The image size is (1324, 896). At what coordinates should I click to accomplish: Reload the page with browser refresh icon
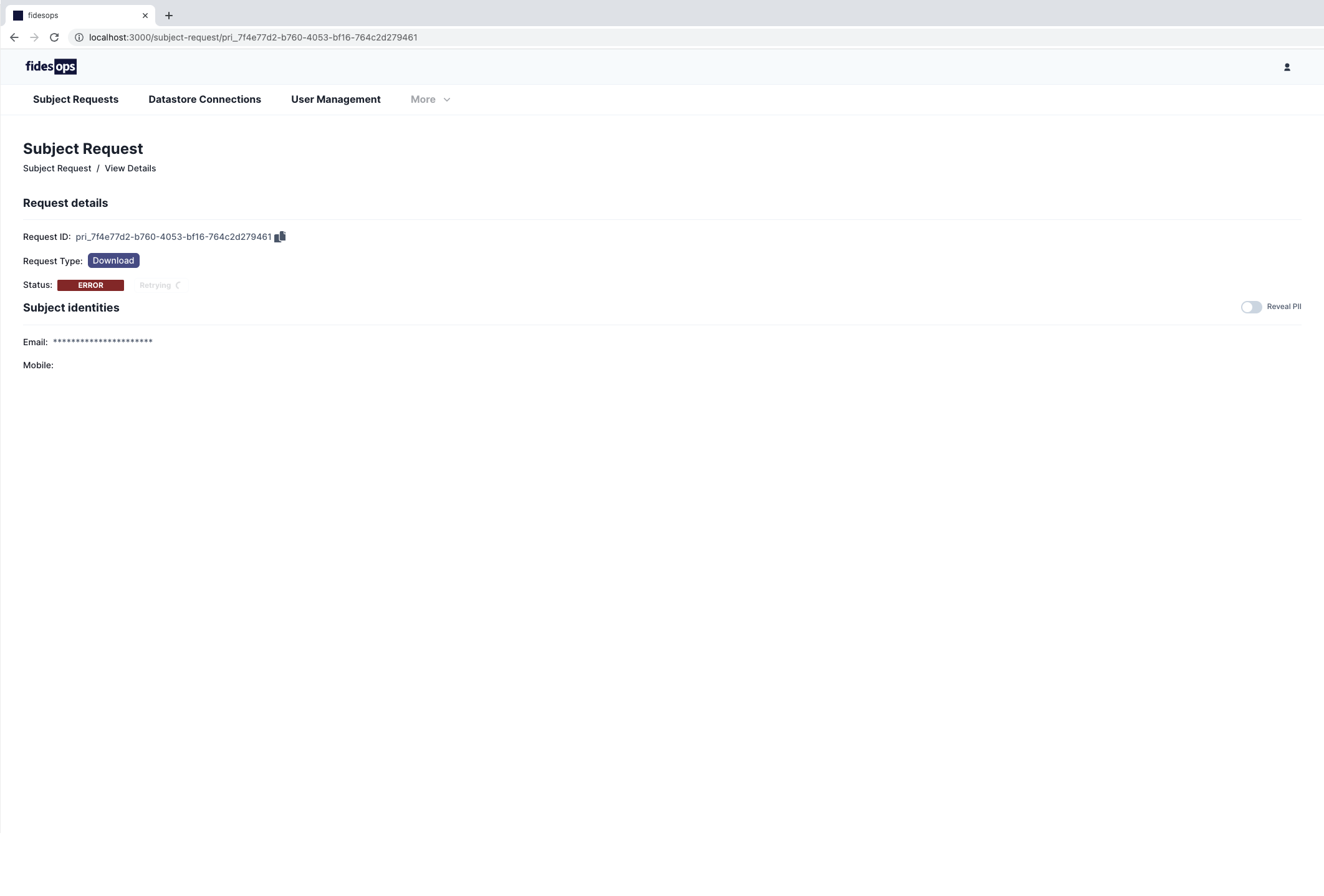tap(54, 37)
